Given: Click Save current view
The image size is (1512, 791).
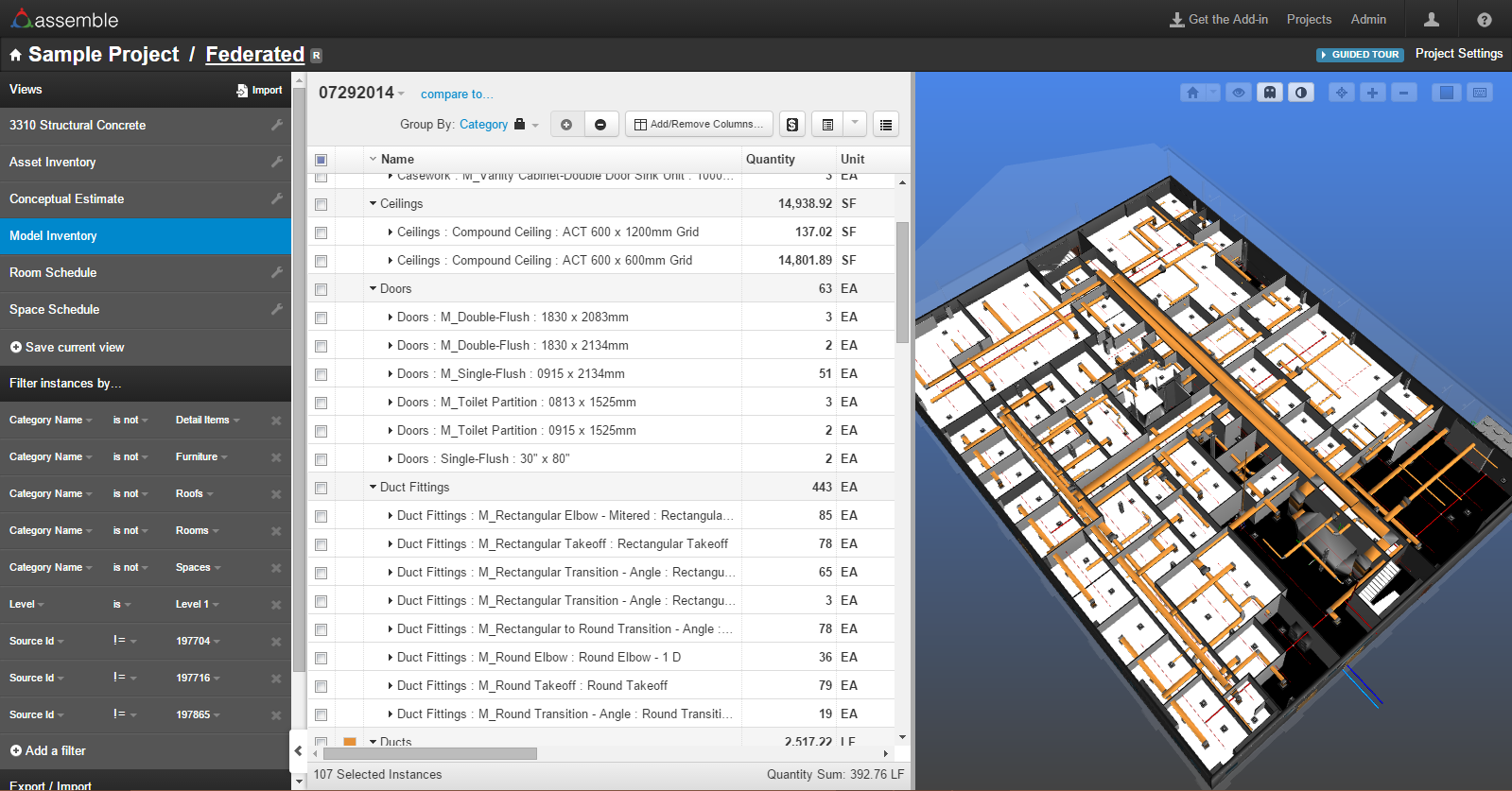Looking at the screenshot, I should (67, 347).
